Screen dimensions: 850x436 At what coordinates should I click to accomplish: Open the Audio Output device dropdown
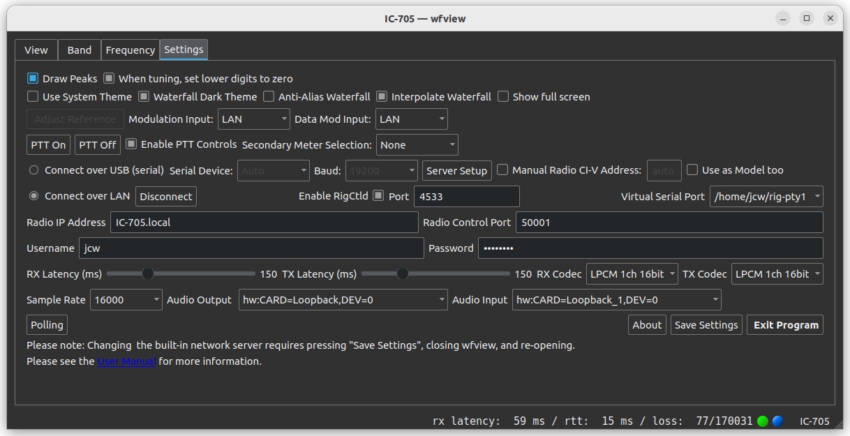click(x=343, y=300)
